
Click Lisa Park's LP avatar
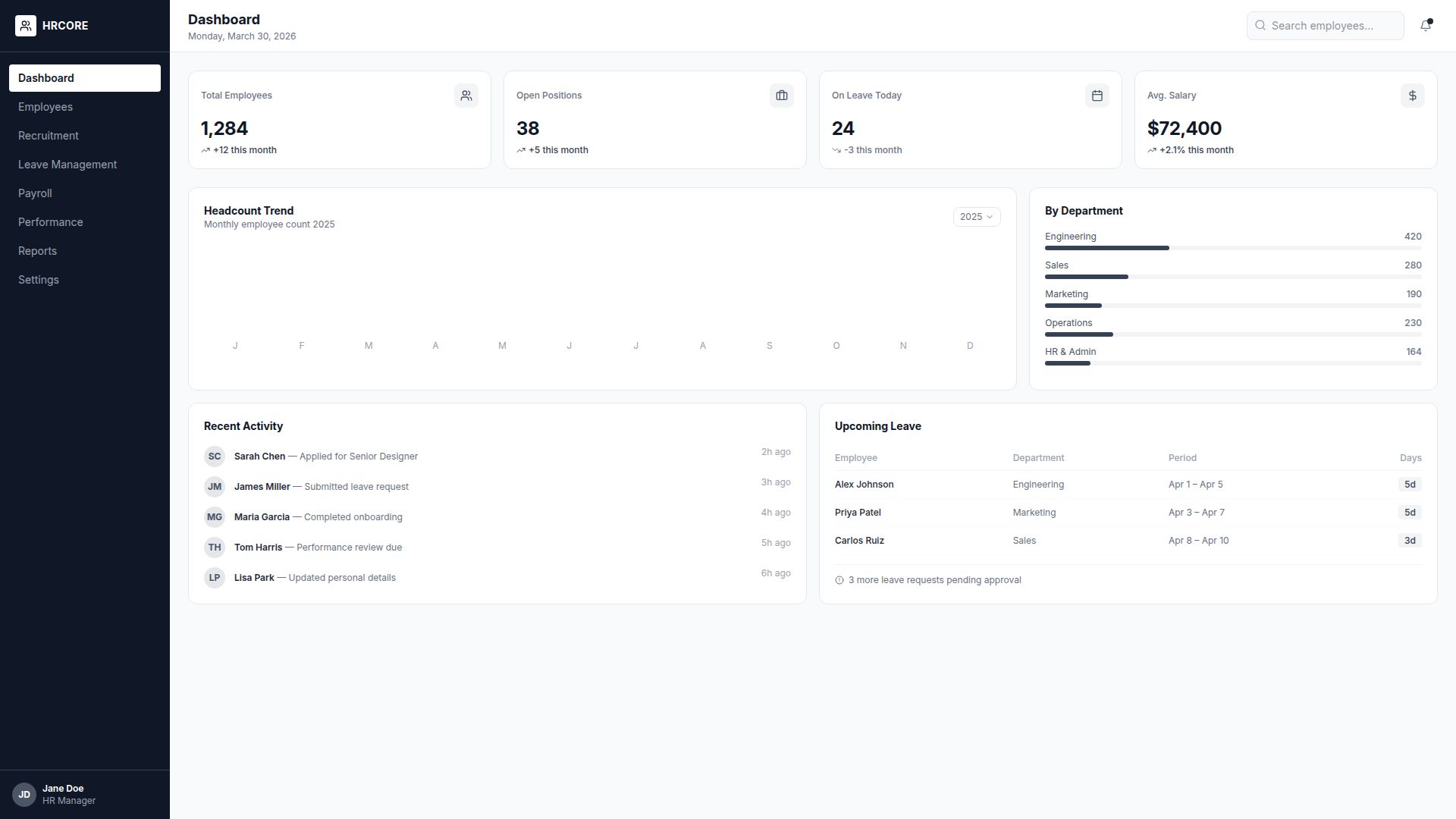(x=215, y=578)
